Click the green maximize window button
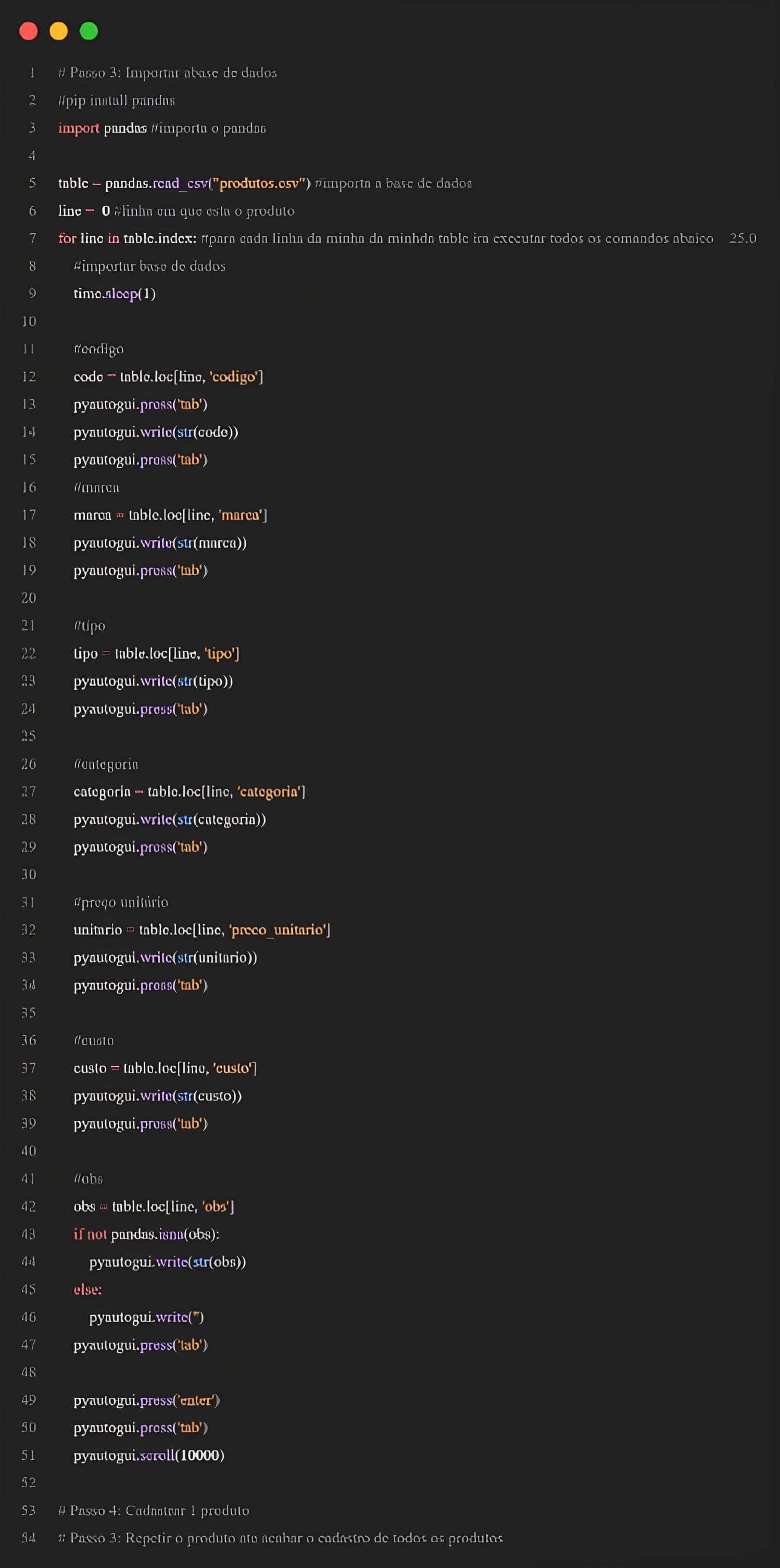The image size is (780, 1568). (89, 31)
